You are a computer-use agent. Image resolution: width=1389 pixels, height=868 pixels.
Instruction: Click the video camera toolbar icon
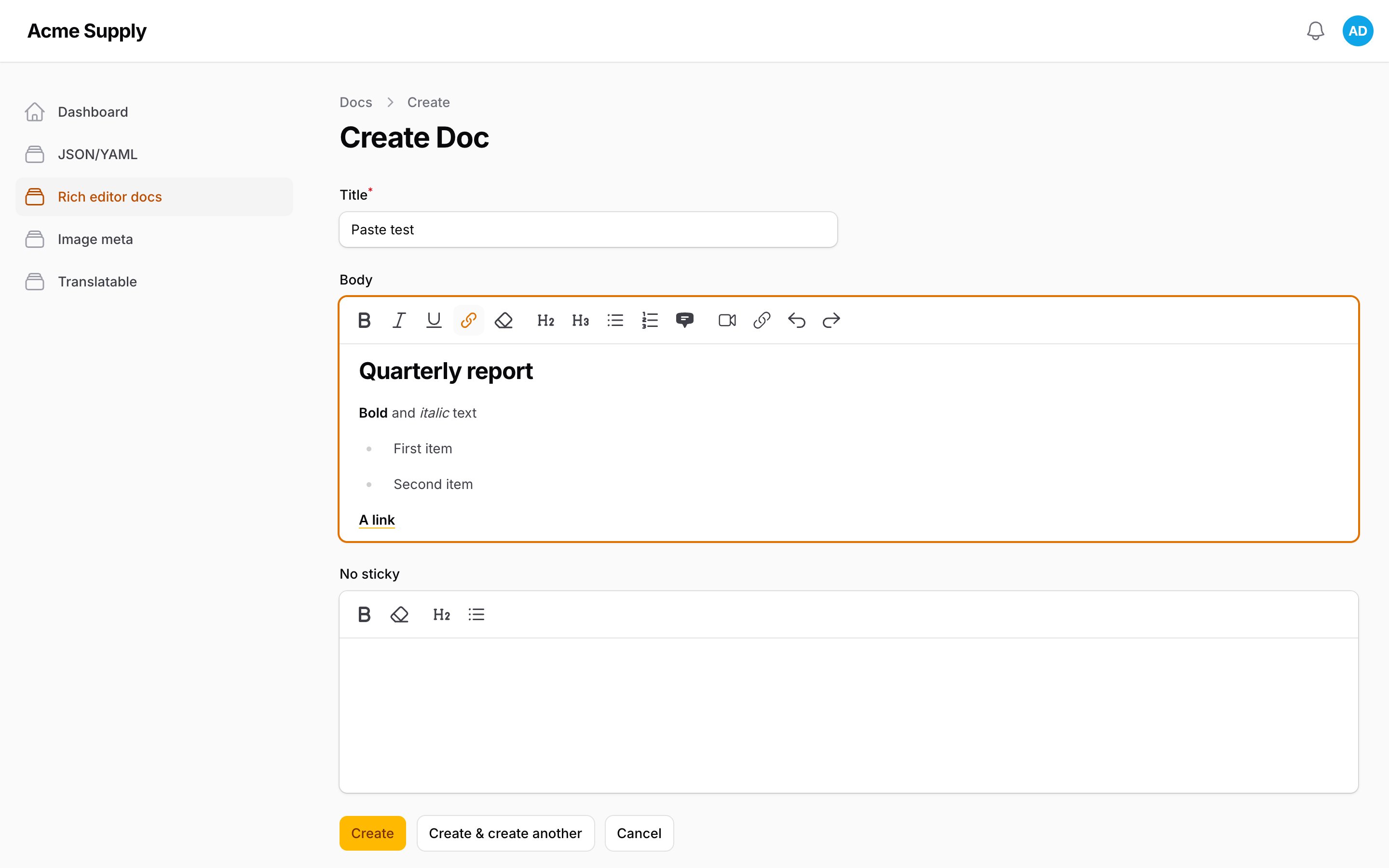click(727, 320)
